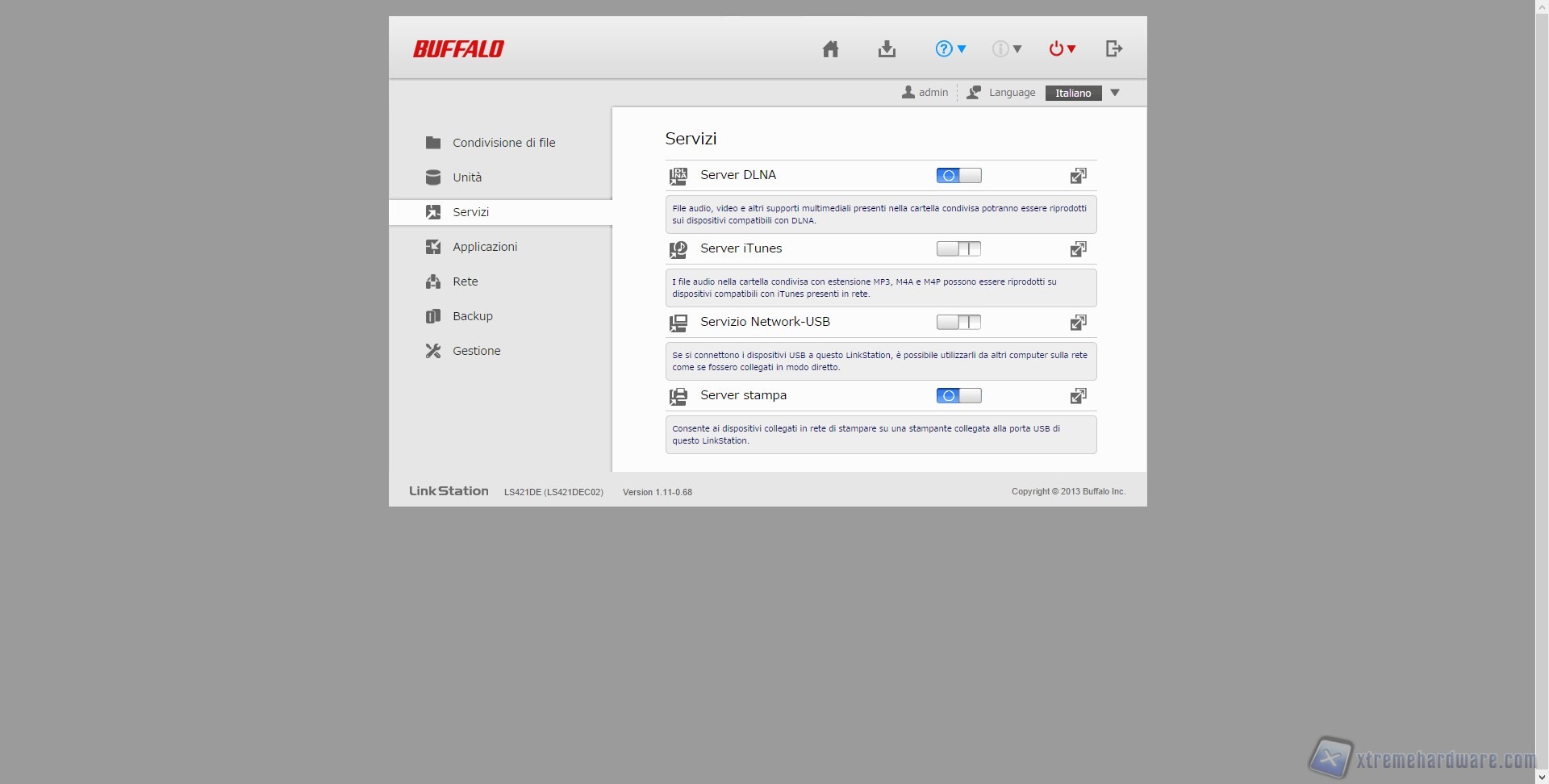Screen dimensions: 1549x784
Task: Open the Italiano language dropdown
Action: pyautogui.click(x=1083, y=93)
